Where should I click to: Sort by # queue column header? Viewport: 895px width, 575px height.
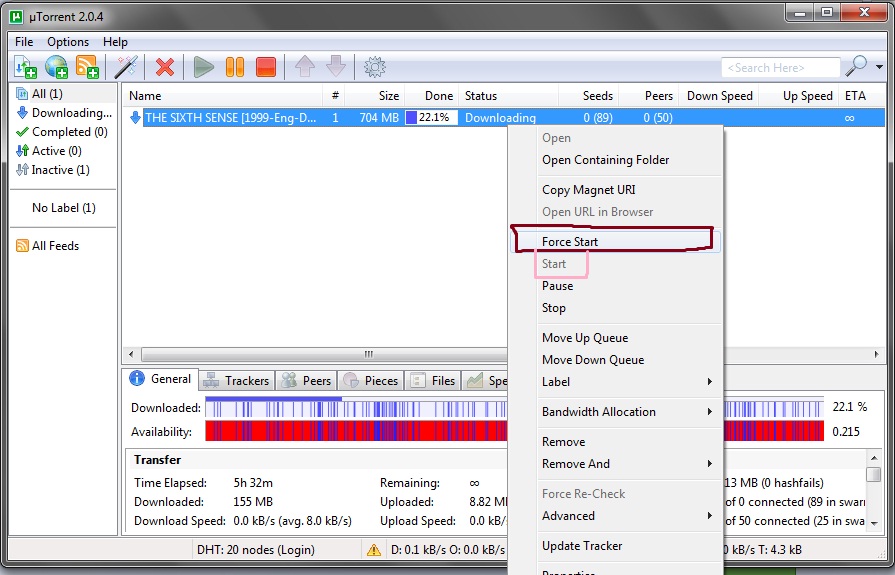coord(335,96)
